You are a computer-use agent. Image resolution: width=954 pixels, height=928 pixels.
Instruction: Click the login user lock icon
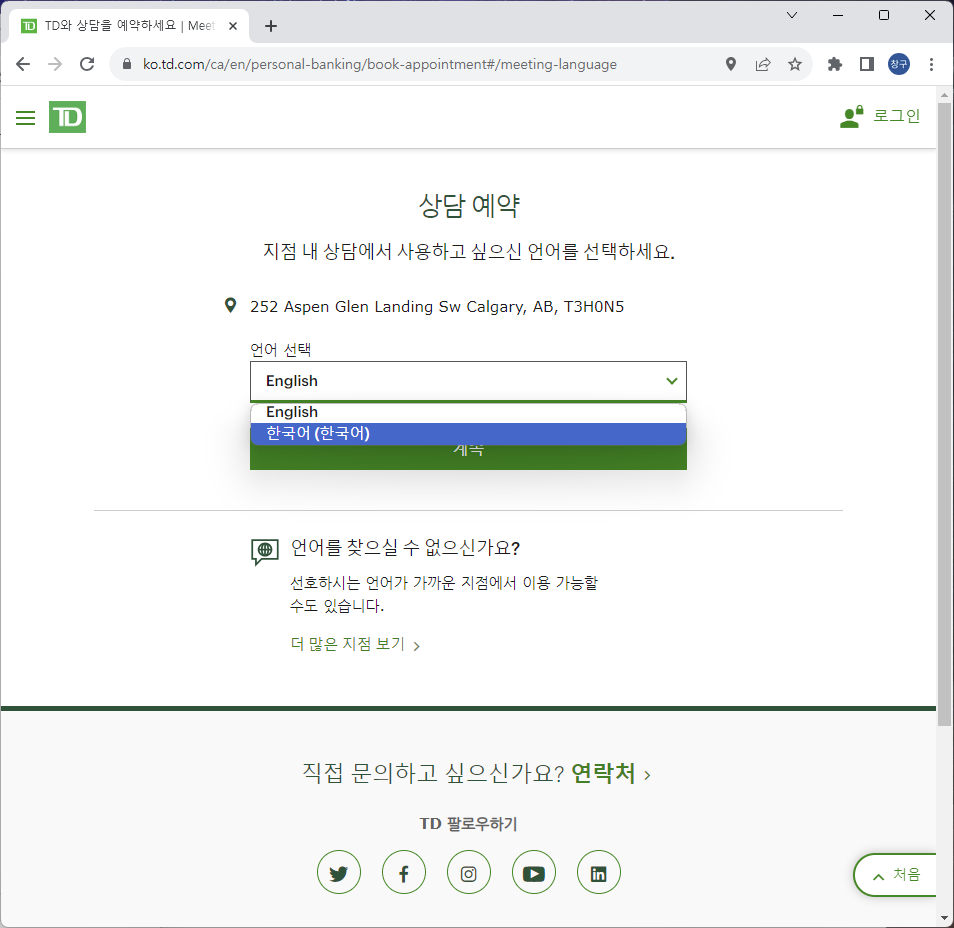[x=851, y=116]
